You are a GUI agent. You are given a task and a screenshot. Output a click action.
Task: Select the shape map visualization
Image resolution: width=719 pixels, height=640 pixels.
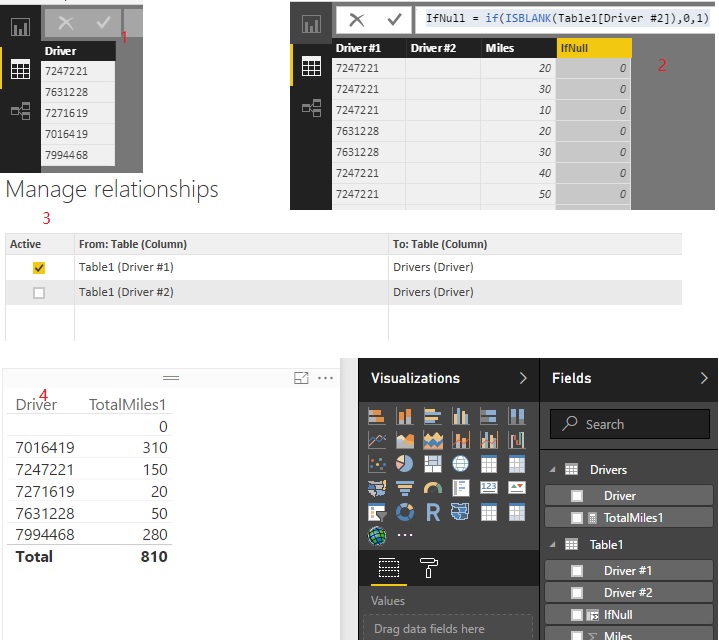tap(460, 512)
